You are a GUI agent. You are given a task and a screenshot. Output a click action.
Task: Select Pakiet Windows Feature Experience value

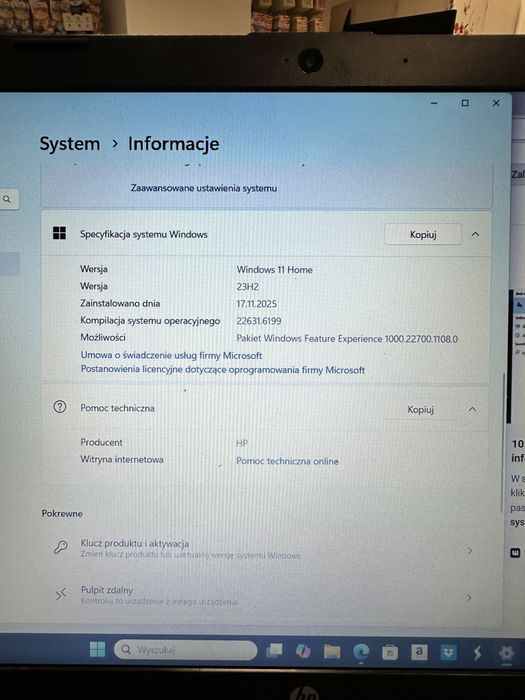point(347,338)
